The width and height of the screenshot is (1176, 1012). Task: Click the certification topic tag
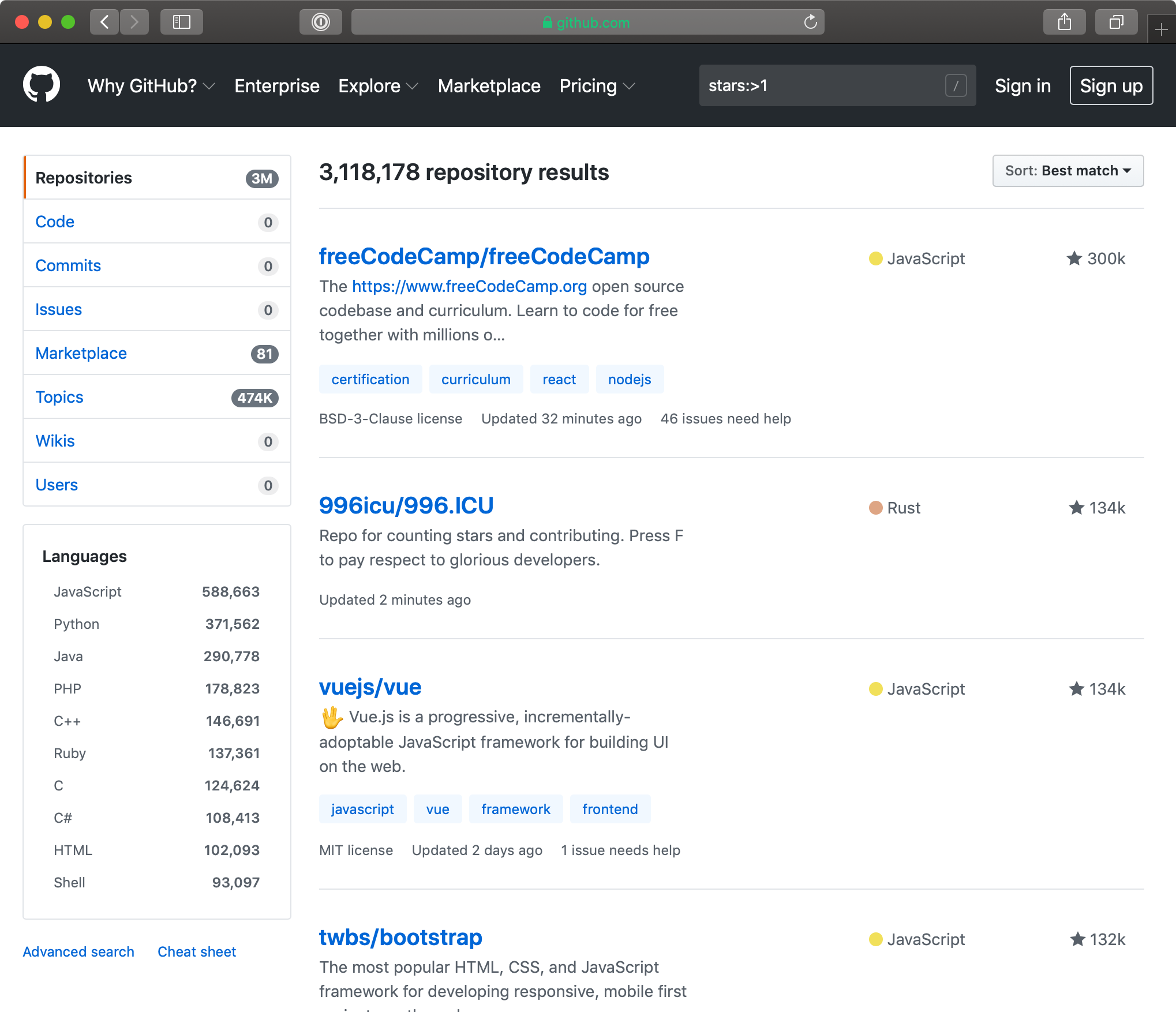(370, 379)
